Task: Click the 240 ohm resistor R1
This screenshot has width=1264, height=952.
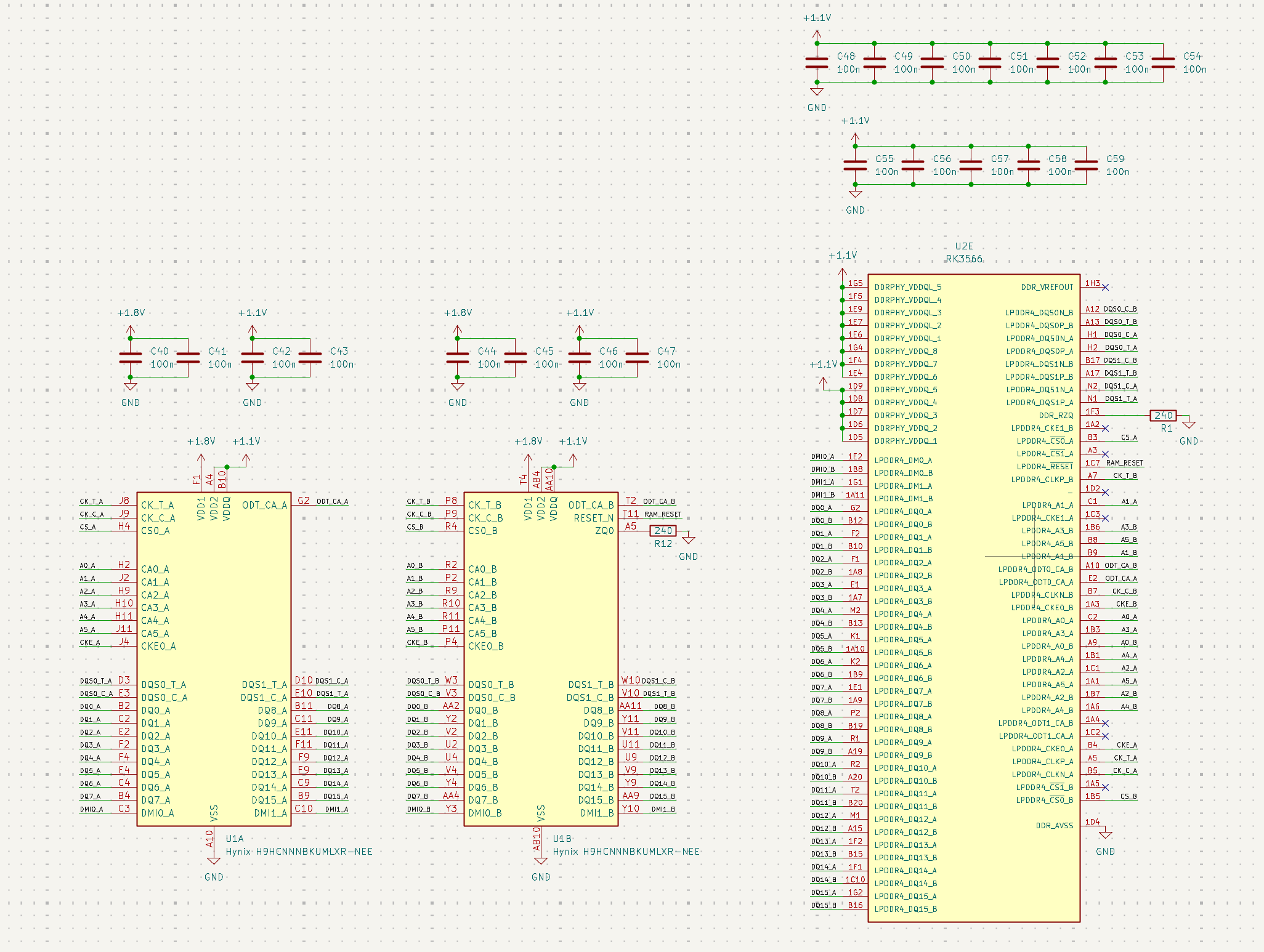Action: click(1163, 416)
